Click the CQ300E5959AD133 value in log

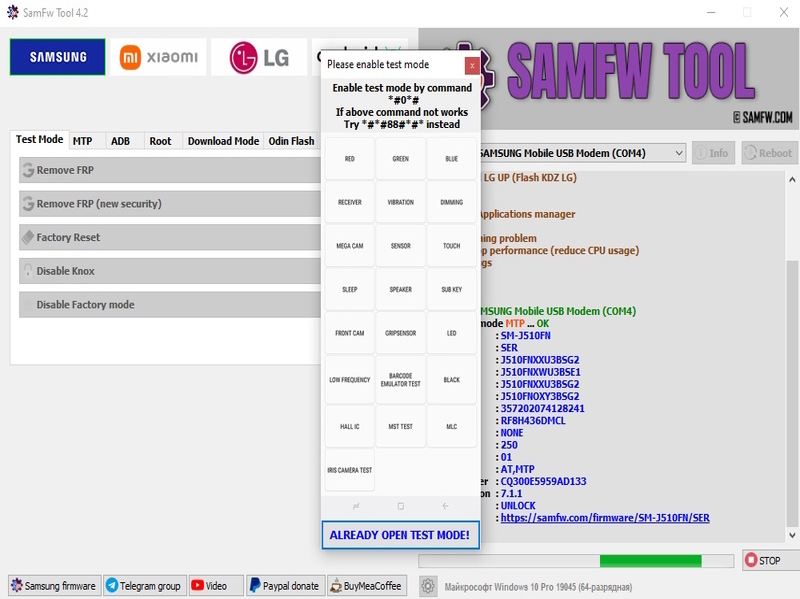tap(543, 482)
